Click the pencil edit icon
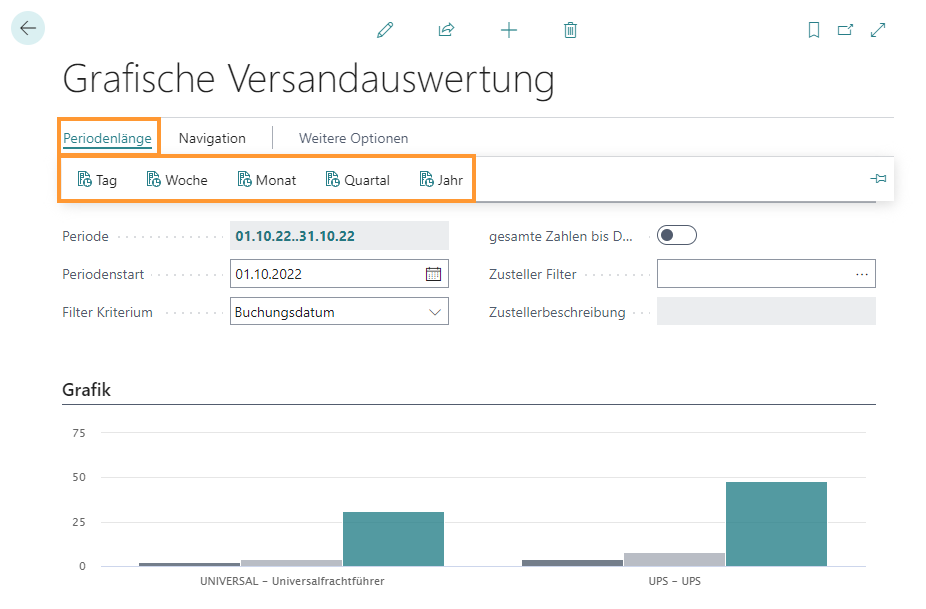 pos(385,30)
